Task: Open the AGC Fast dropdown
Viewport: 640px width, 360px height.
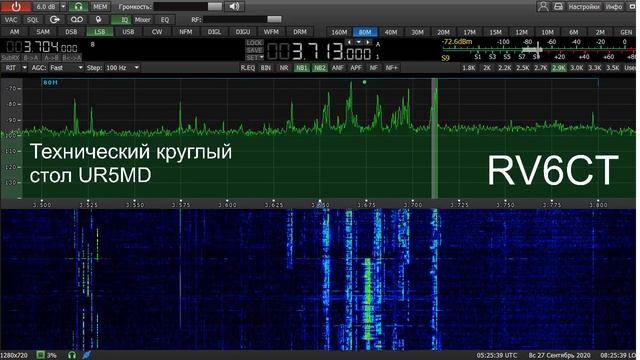Action: click(66, 68)
